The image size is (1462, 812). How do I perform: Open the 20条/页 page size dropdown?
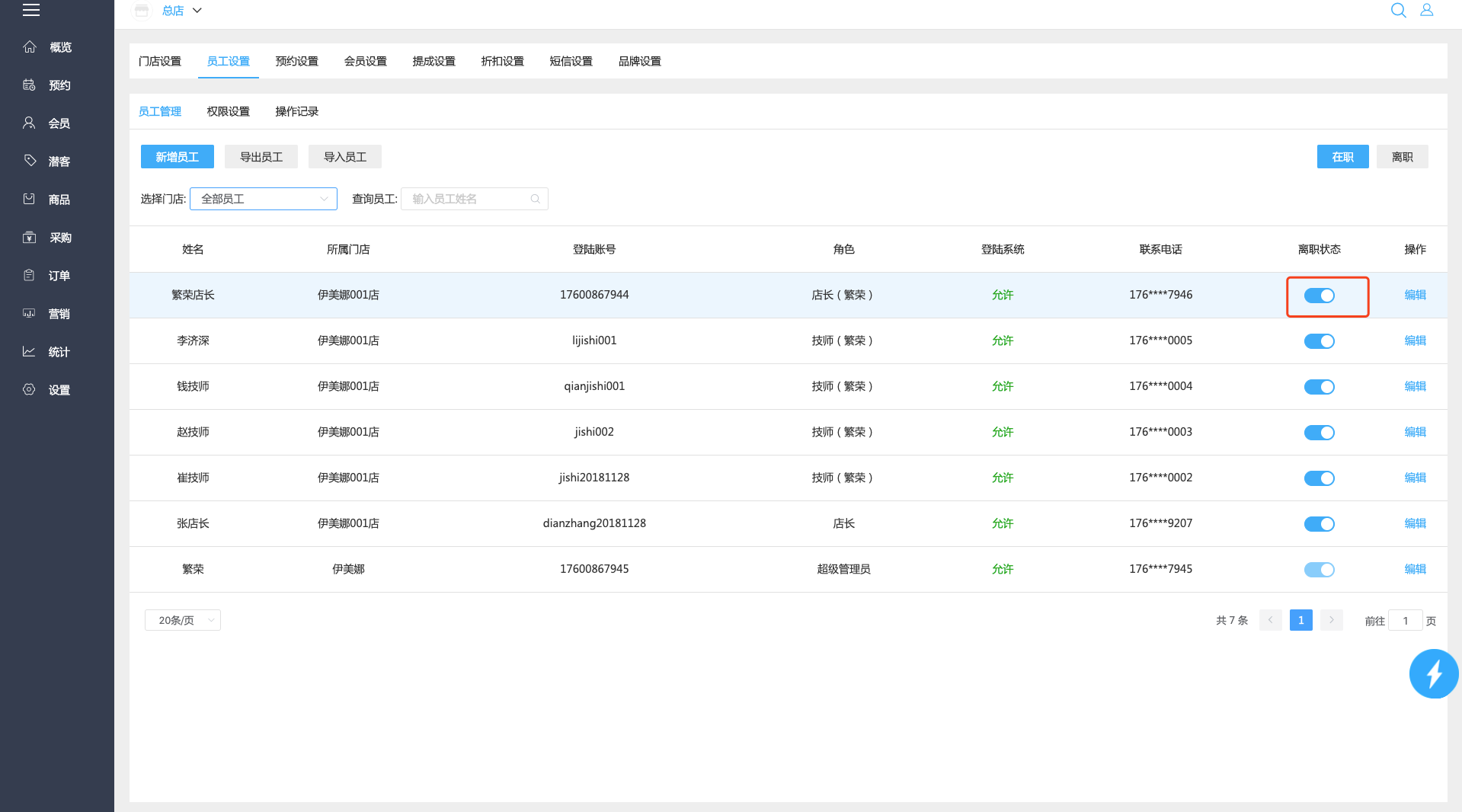coord(183,620)
